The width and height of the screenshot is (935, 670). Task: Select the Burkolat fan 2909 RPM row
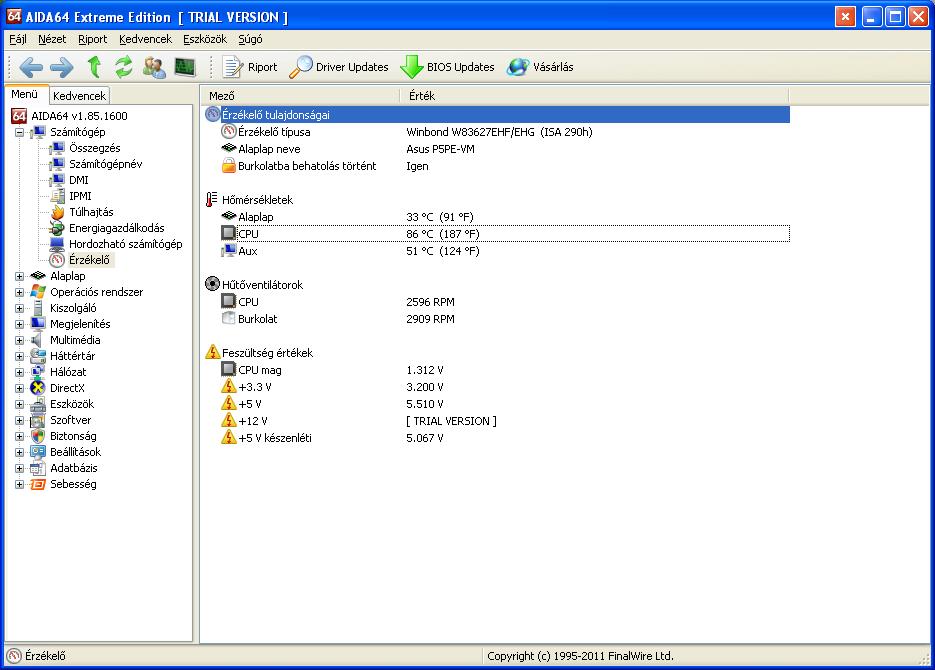pos(505,319)
